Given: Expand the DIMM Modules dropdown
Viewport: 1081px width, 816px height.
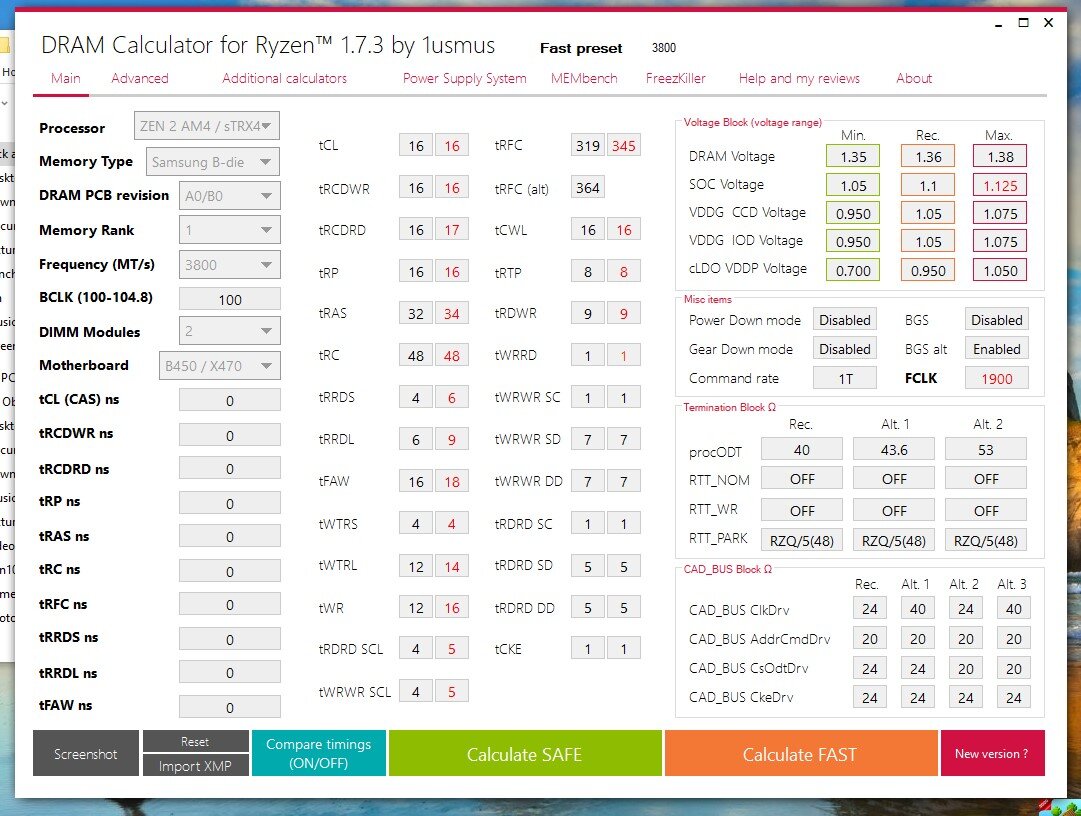Looking at the screenshot, I should pos(230,331).
